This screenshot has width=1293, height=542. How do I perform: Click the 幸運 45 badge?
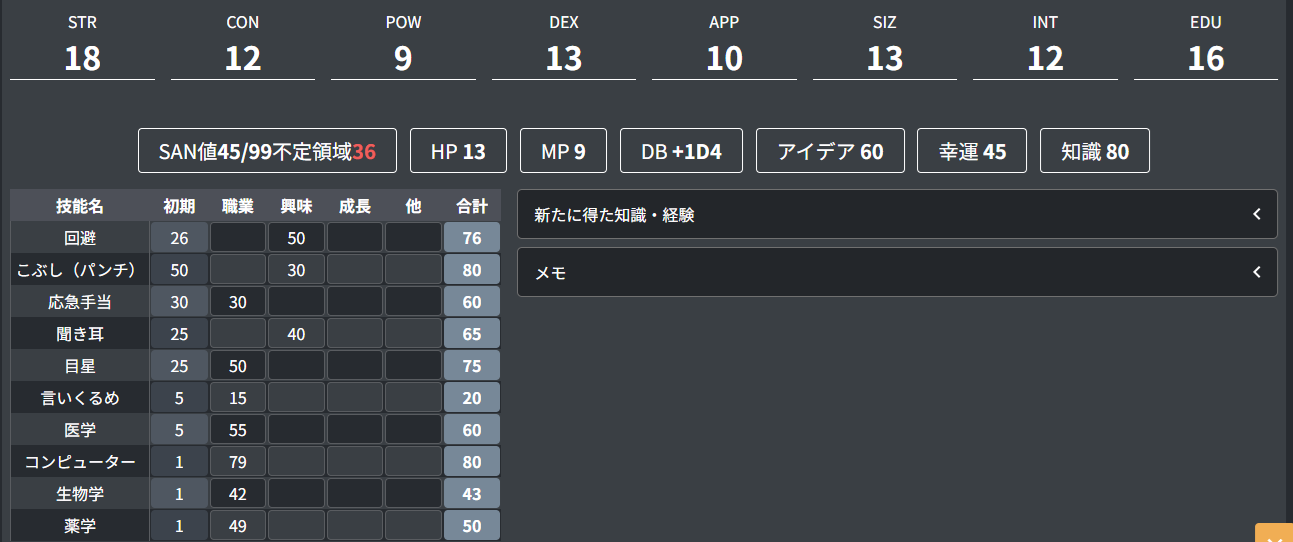point(972,151)
